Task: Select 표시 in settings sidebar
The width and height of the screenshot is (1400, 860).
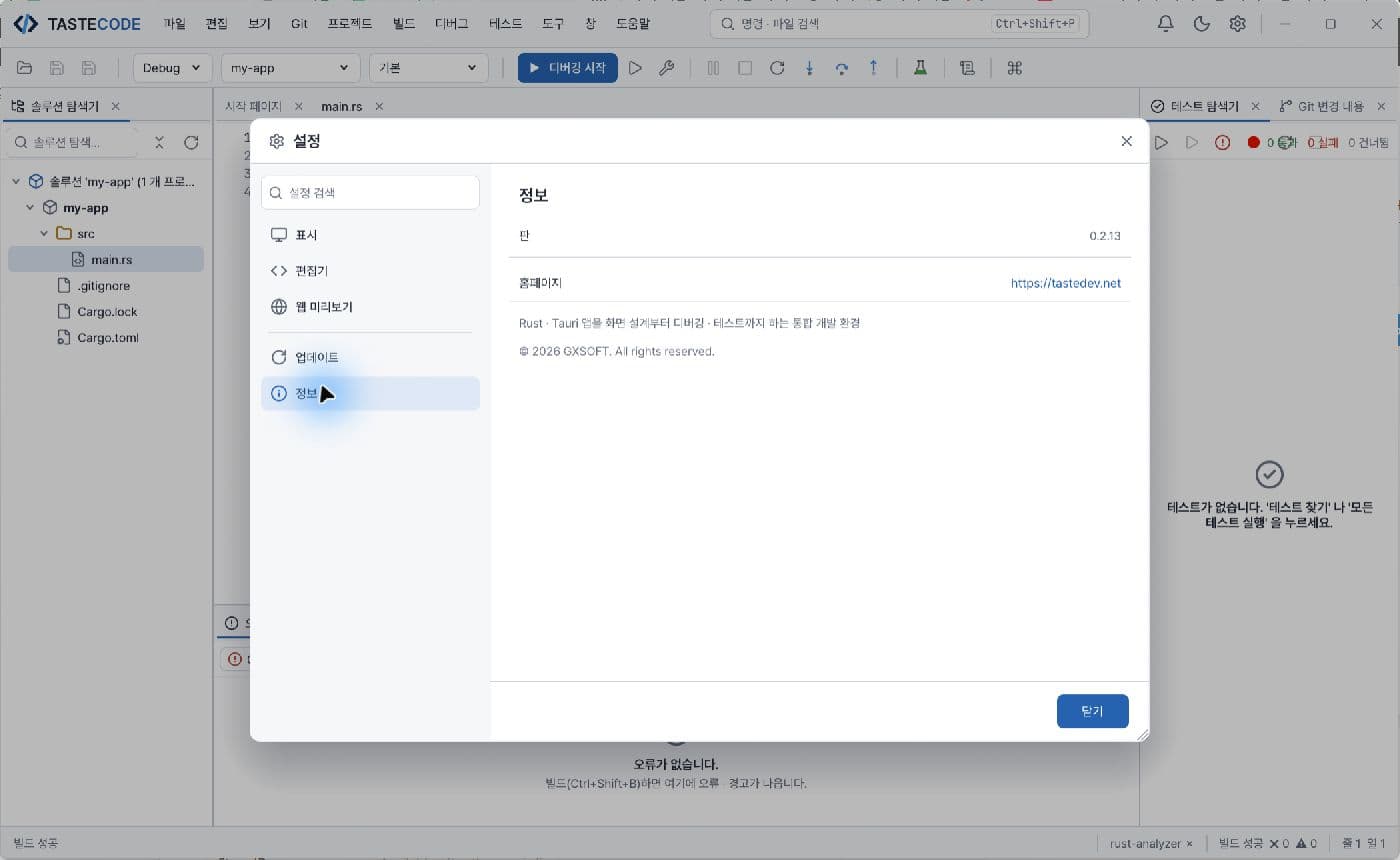Action: coord(370,235)
